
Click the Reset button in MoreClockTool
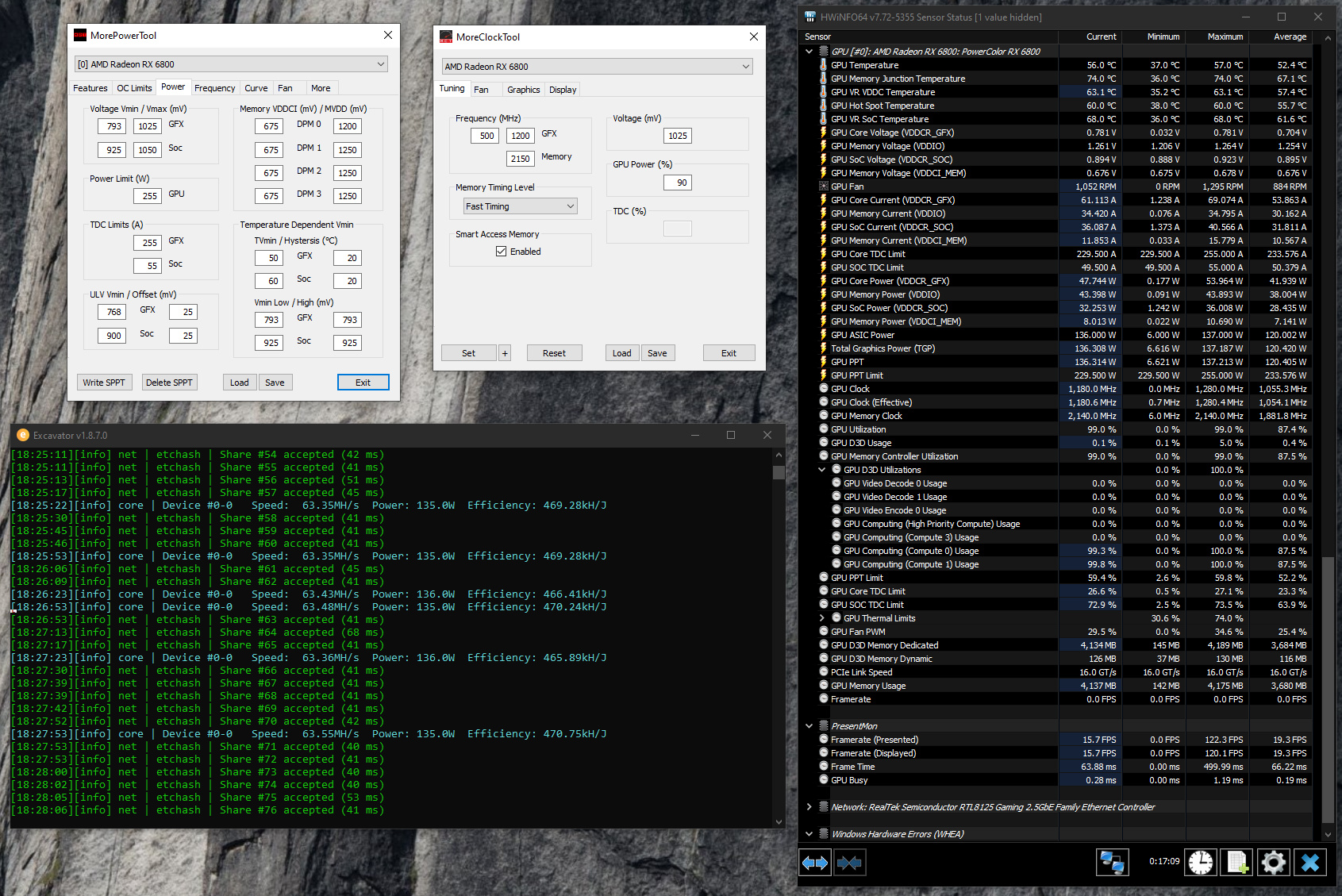click(555, 353)
